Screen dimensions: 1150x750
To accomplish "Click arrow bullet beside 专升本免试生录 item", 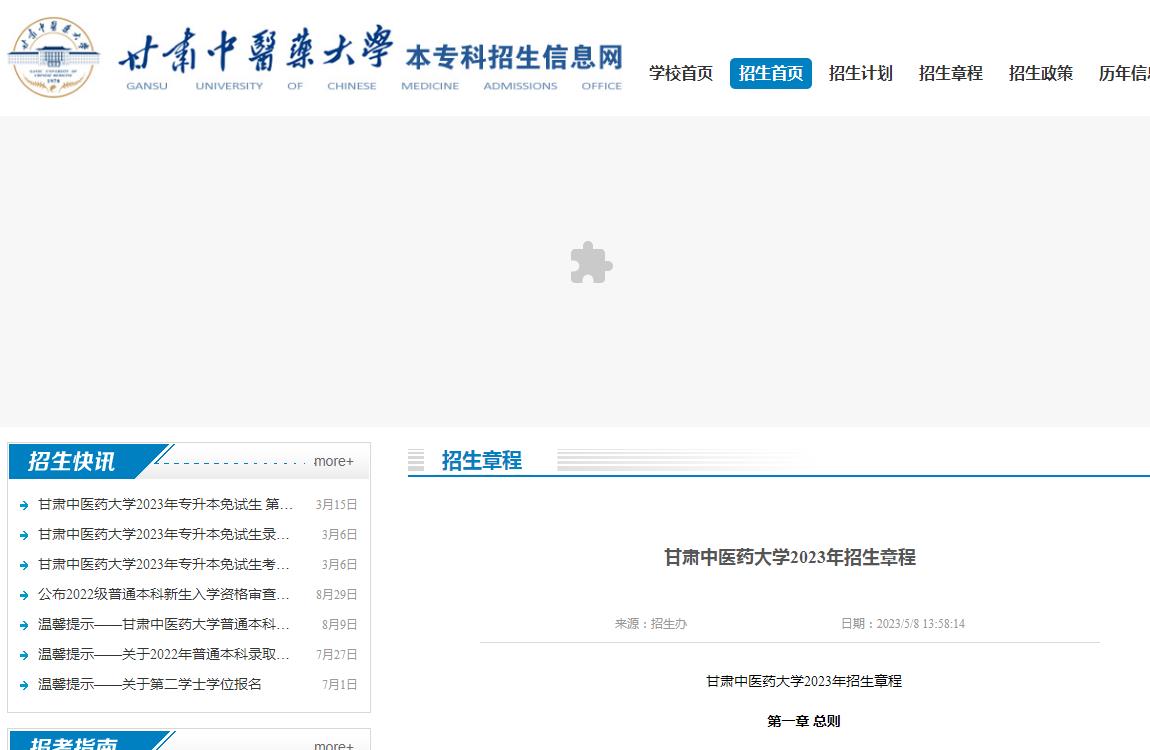I will tap(23, 535).
